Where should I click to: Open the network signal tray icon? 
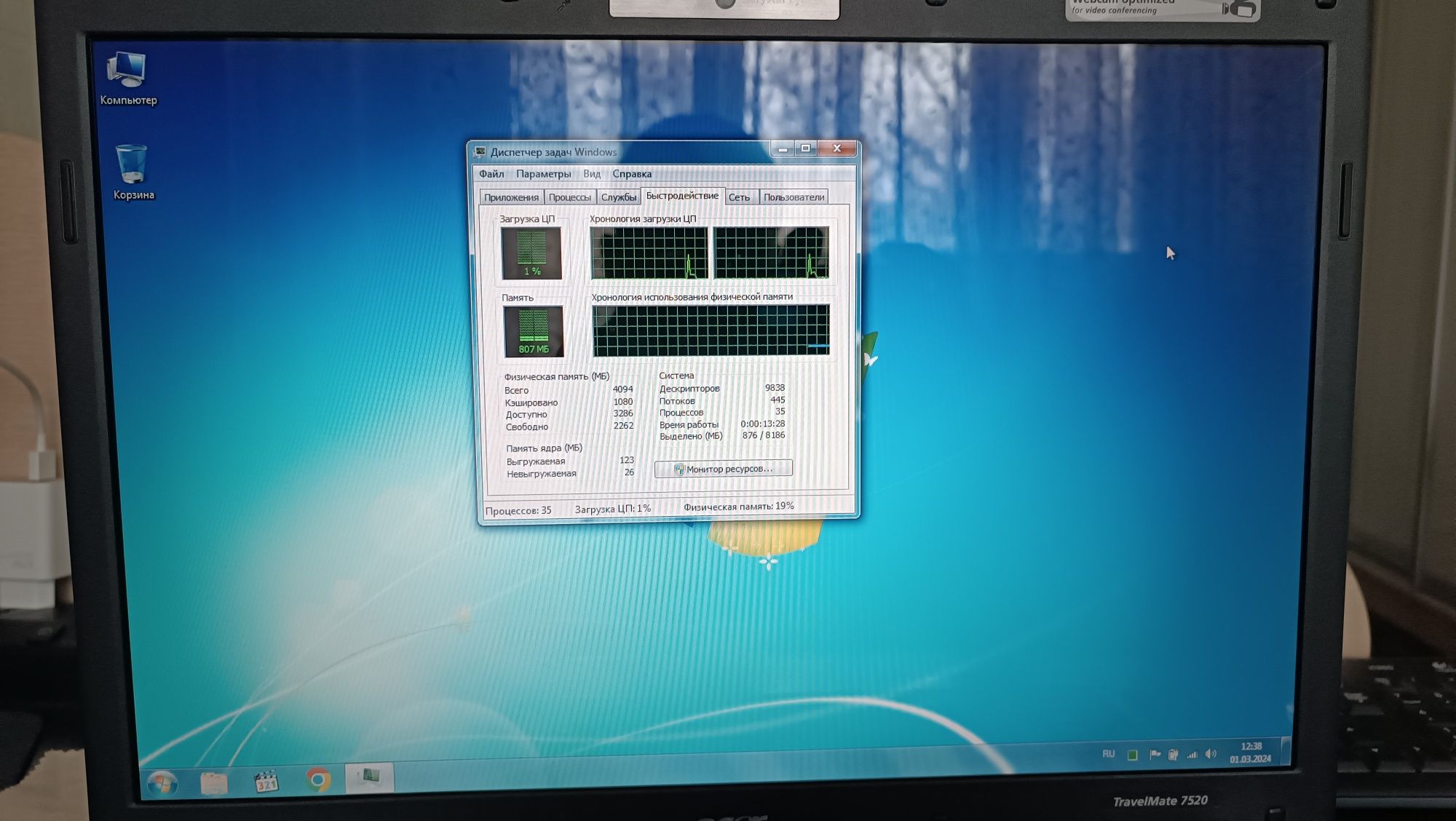coord(1192,754)
